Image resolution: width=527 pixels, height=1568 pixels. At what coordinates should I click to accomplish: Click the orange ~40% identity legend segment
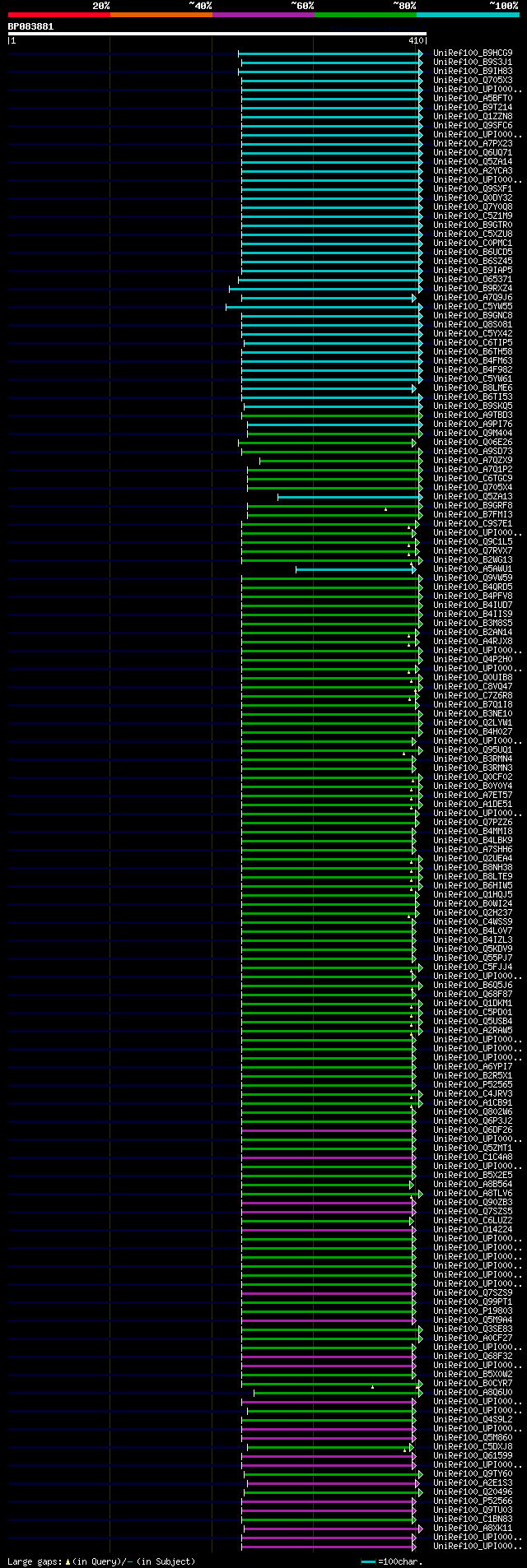[x=161, y=15]
